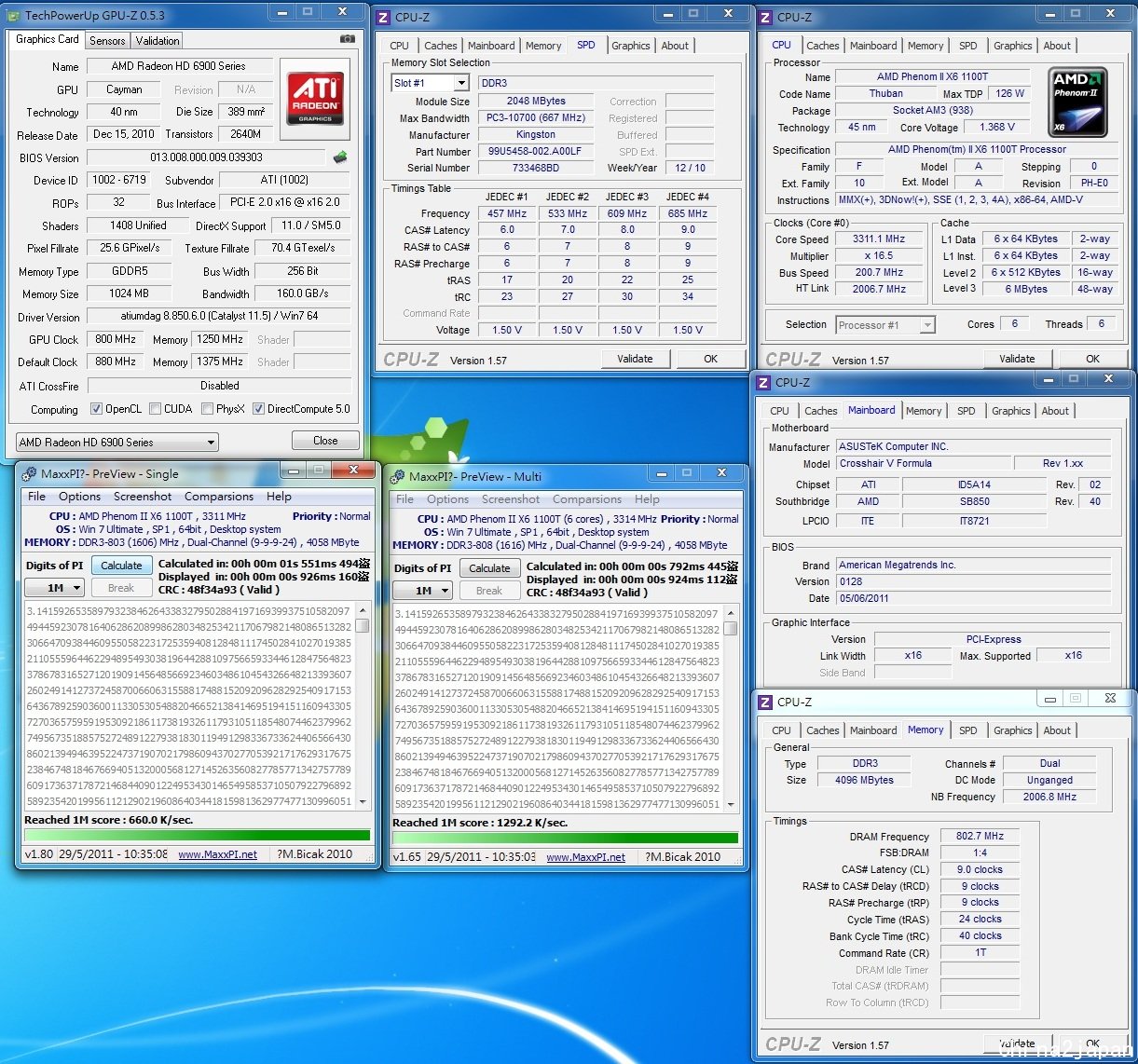Click the Break button in MaxxPI Single
Screen dimensions: 1138x1064
[121, 588]
